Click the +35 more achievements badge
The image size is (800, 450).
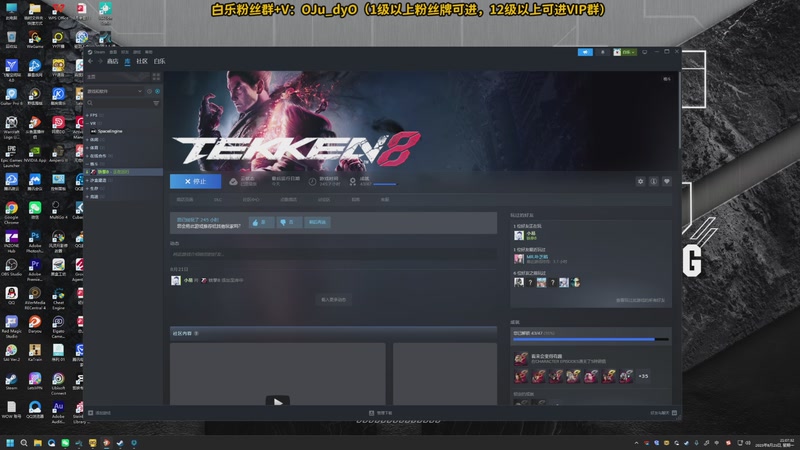pyautogui.click(x=643, y=377)
